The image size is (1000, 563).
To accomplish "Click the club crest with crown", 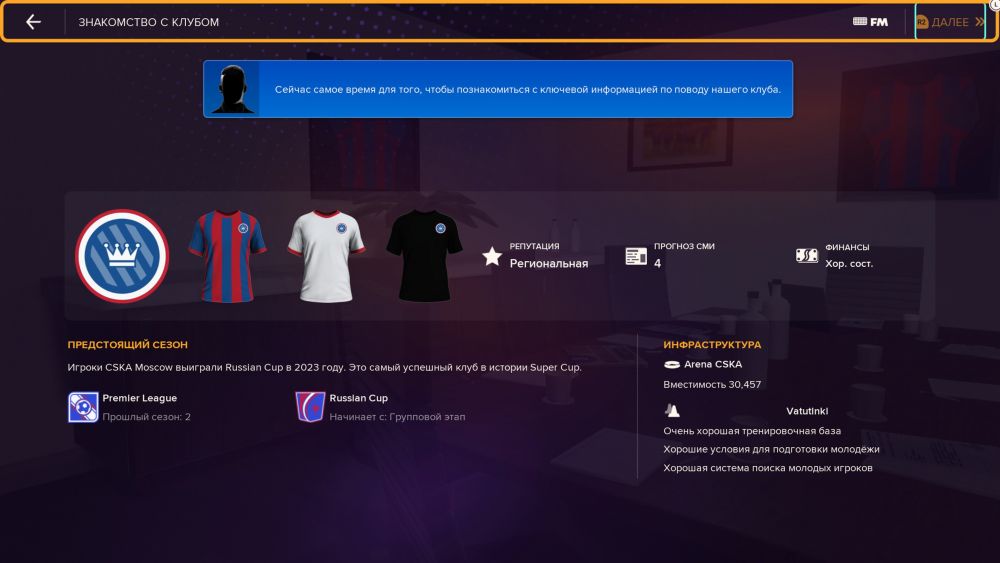I will point(122,256).
